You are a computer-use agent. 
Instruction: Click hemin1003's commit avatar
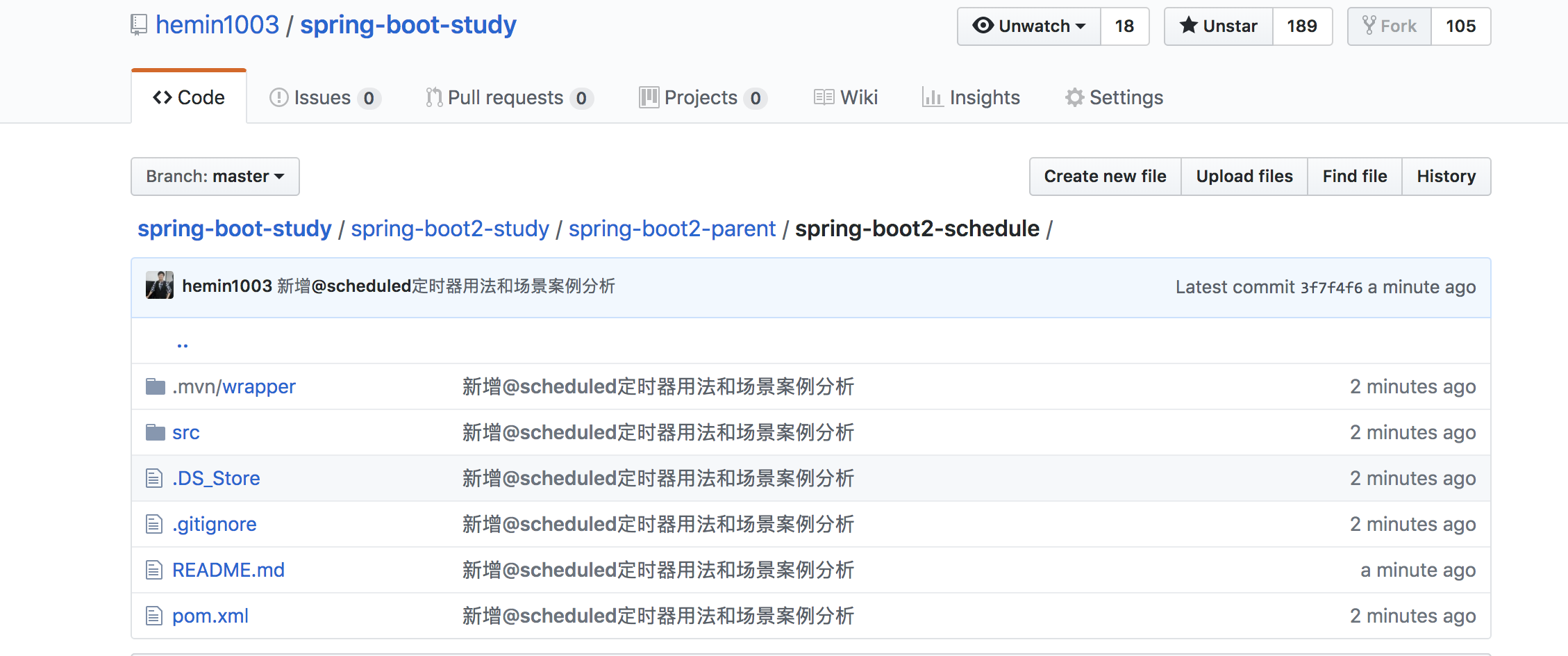[x=160, y=286]
